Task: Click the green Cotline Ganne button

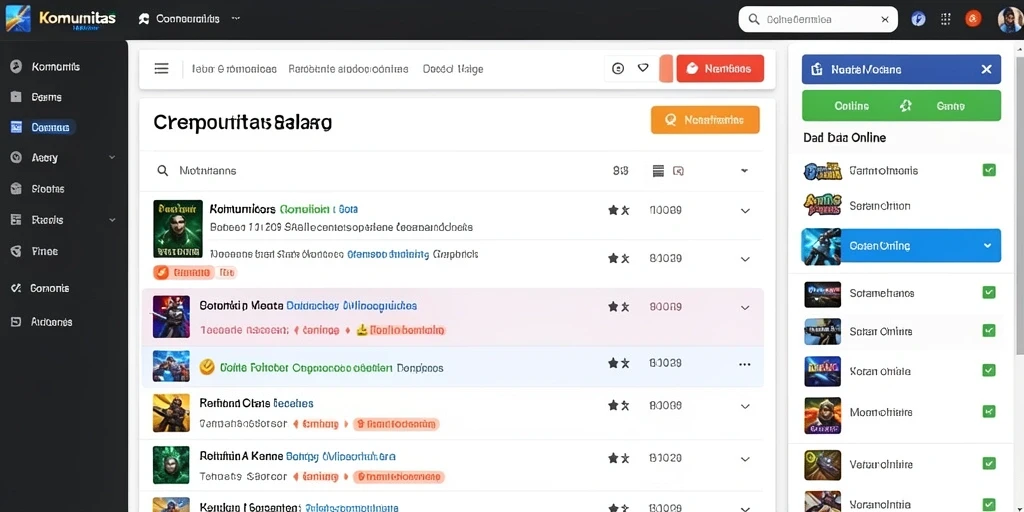Action: point(901,106)
